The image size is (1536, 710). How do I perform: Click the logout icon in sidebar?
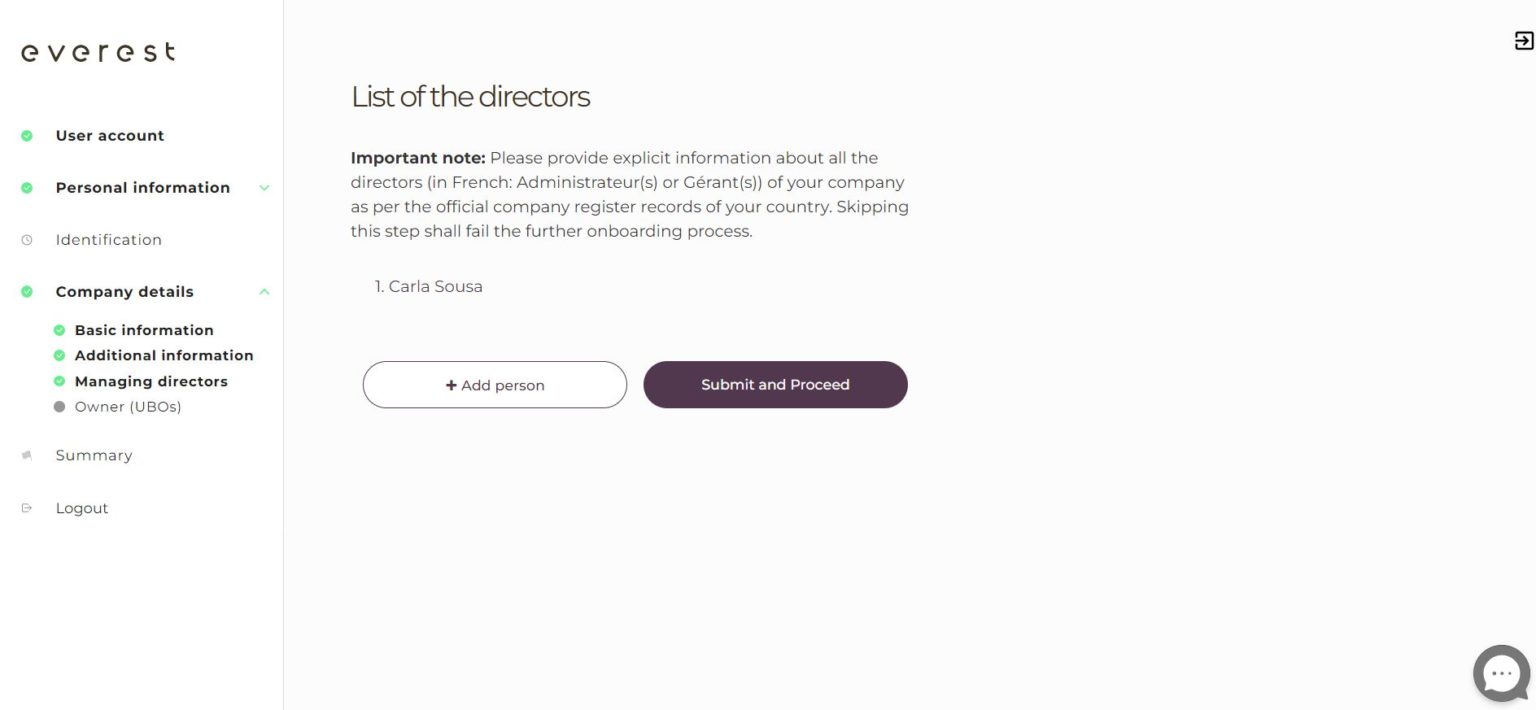[x=27, y=508]
